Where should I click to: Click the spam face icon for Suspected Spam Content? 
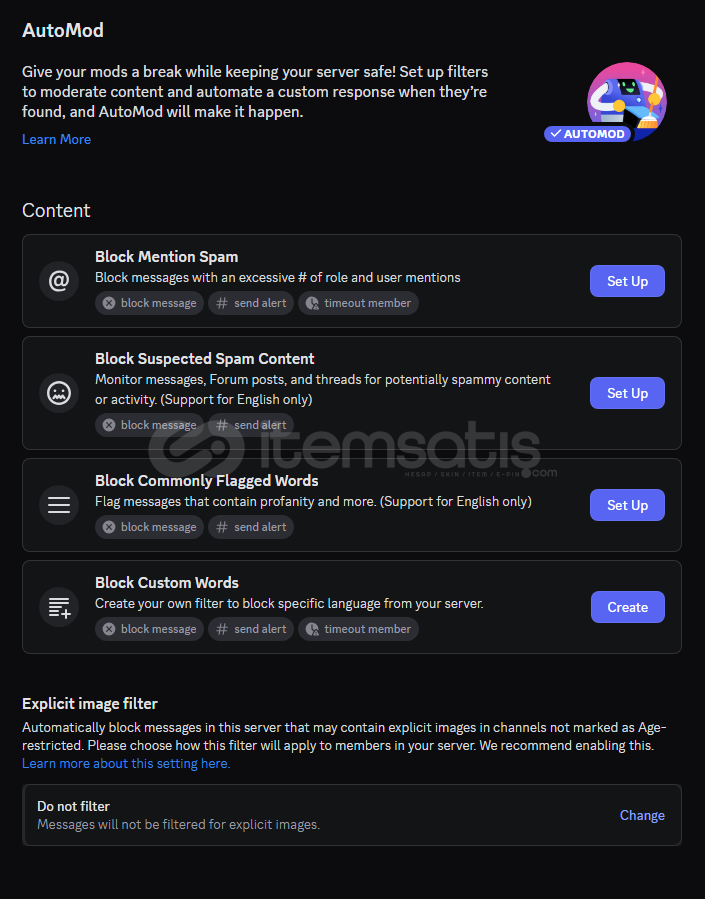pyautogui.click(x=58, y=393)
